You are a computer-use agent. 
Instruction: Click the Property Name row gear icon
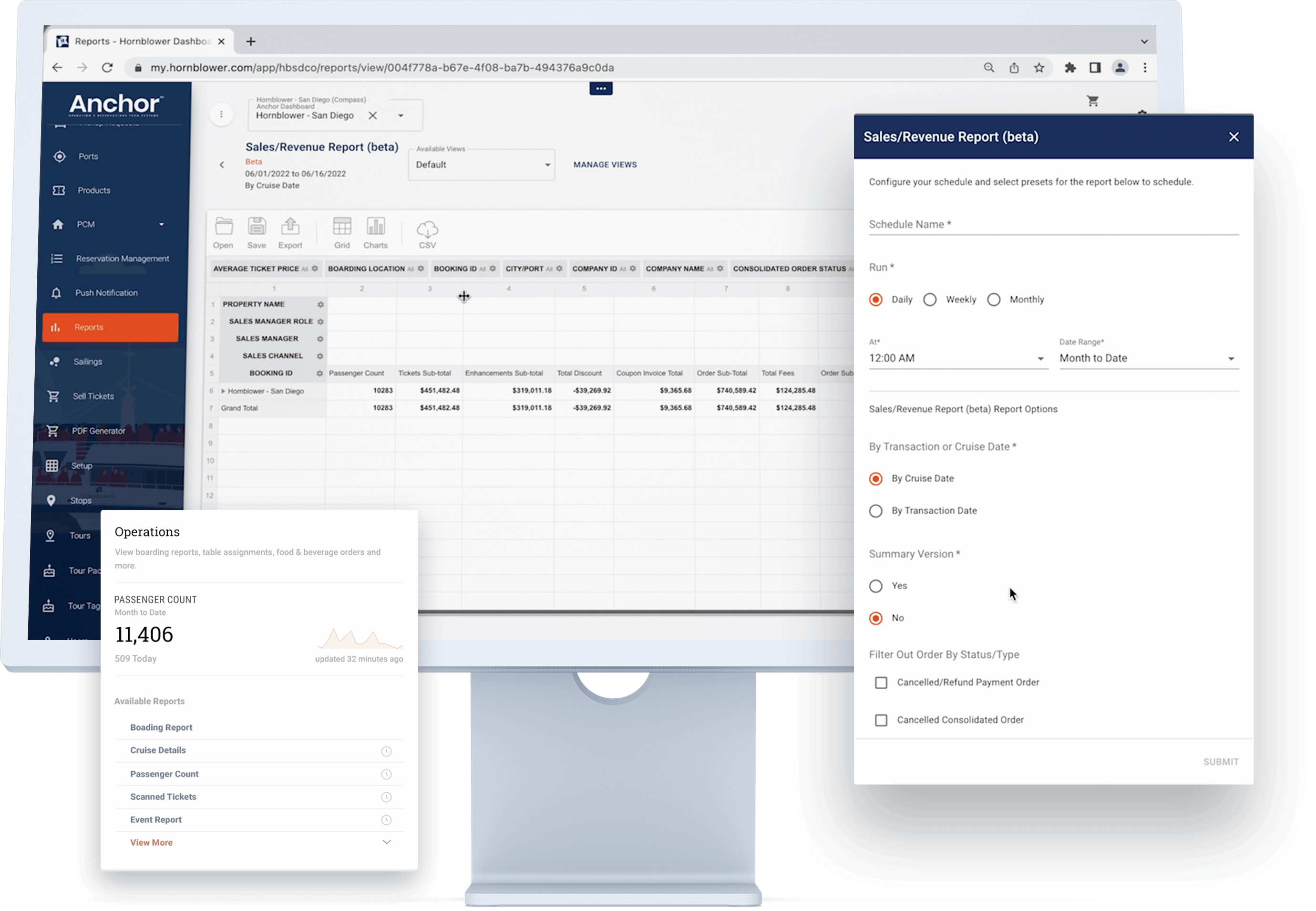coord(320,305)
